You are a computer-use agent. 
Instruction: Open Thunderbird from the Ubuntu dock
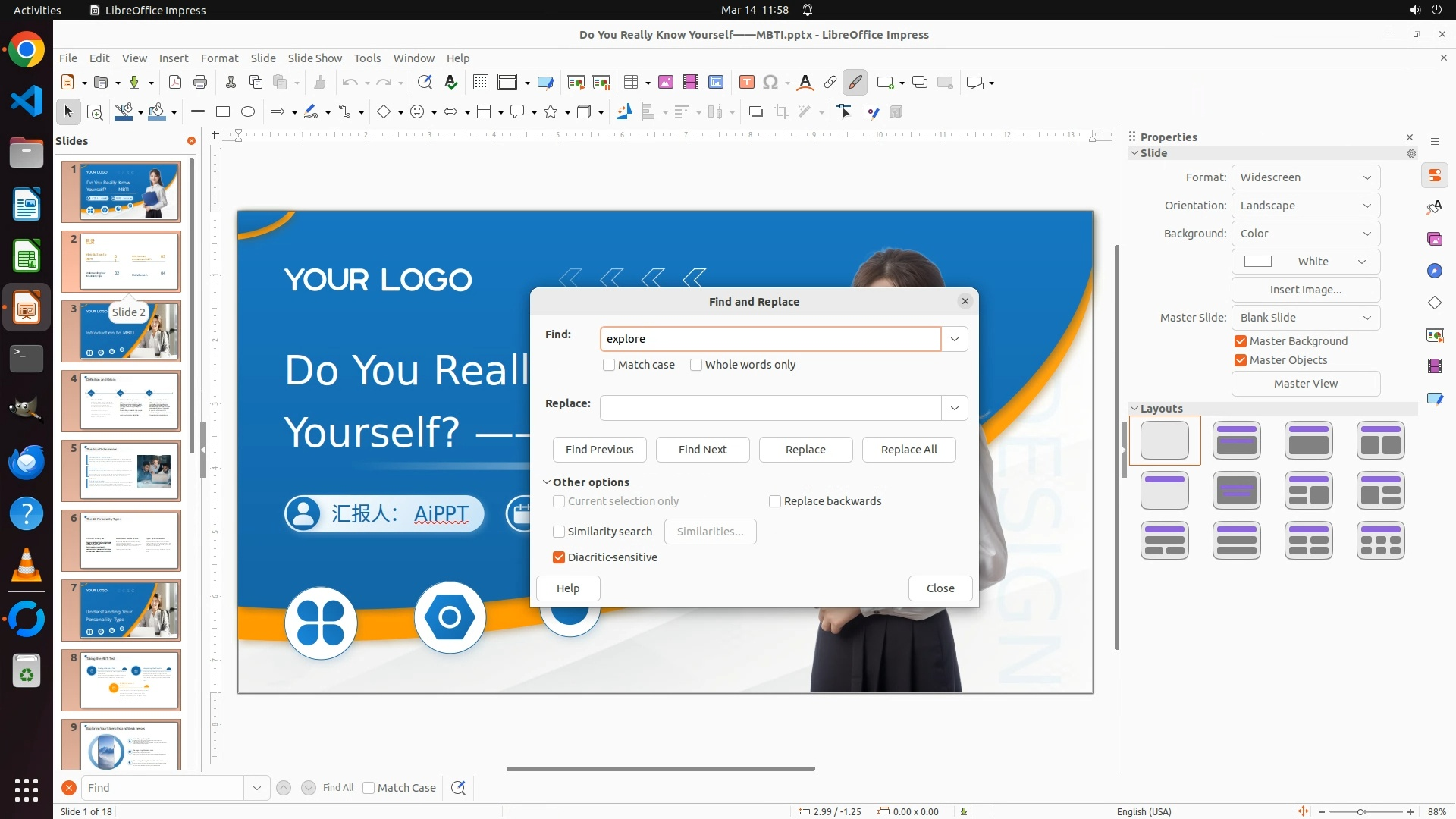[x=27, y=462]
